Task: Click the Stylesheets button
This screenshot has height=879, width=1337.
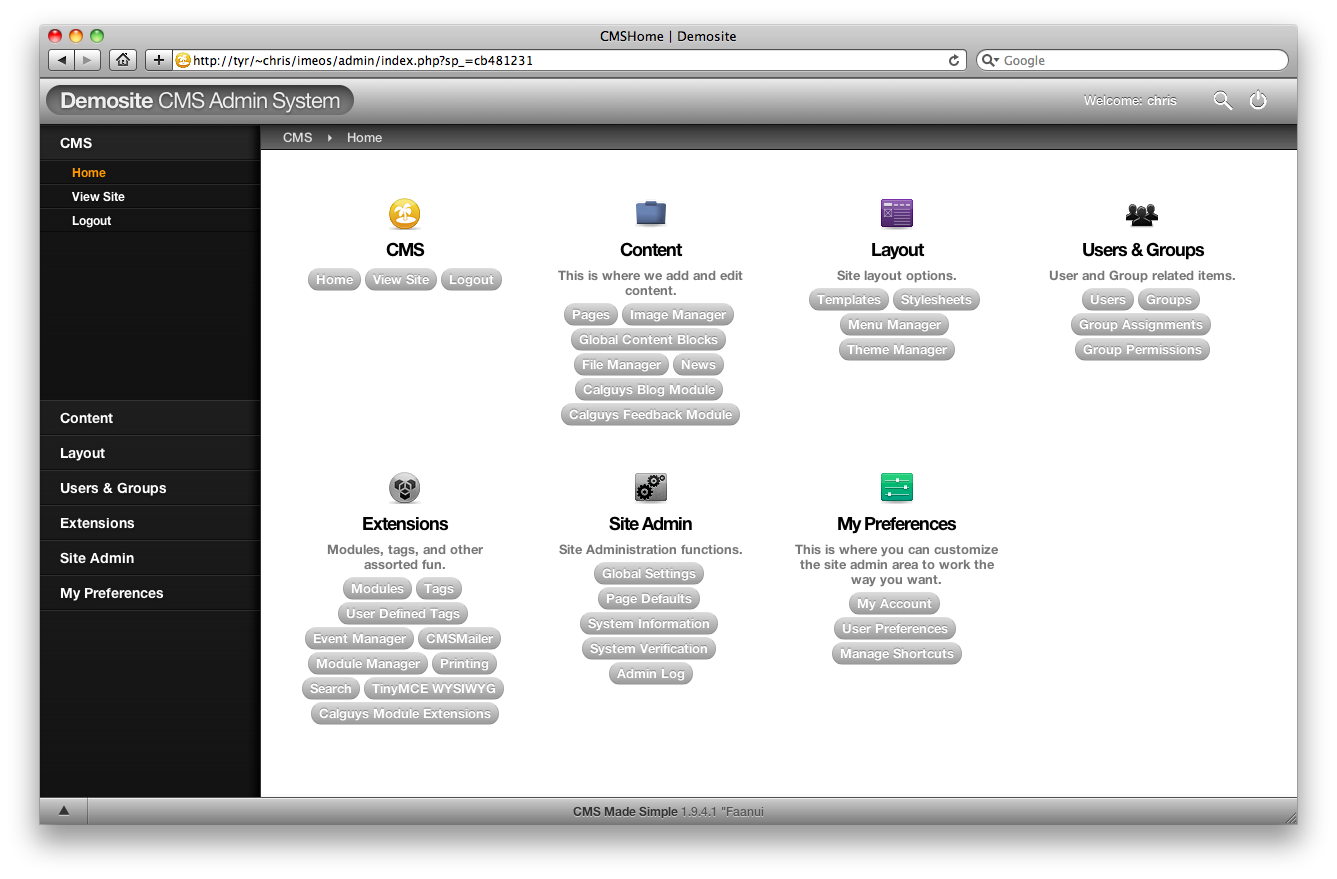Action: click(x=936, y=300)
